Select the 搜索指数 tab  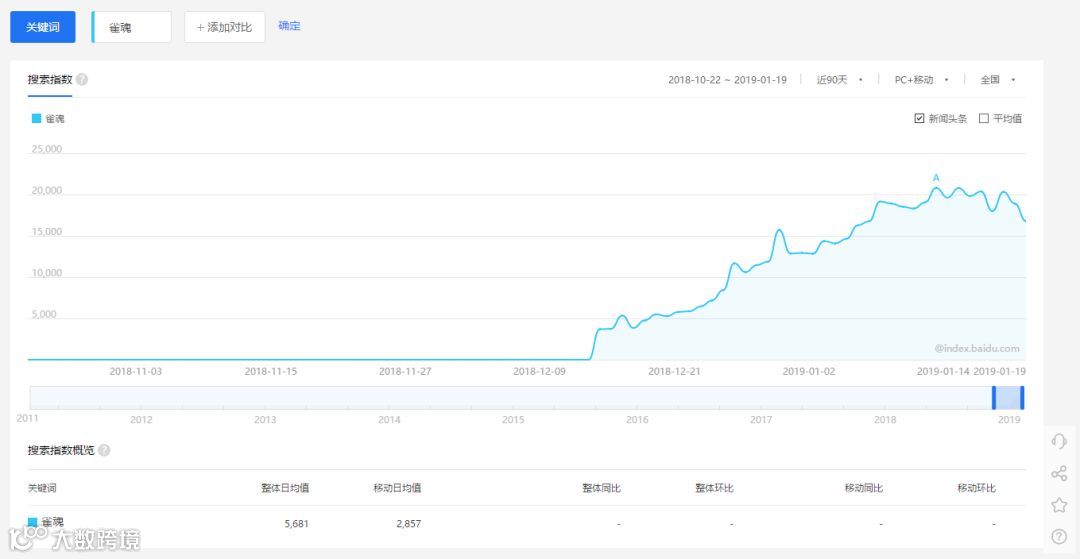50,79
